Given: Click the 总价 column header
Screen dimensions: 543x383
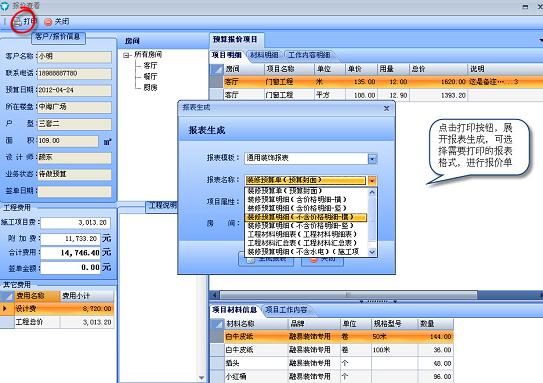Looking at the screenshot, I should pos(438,69).
